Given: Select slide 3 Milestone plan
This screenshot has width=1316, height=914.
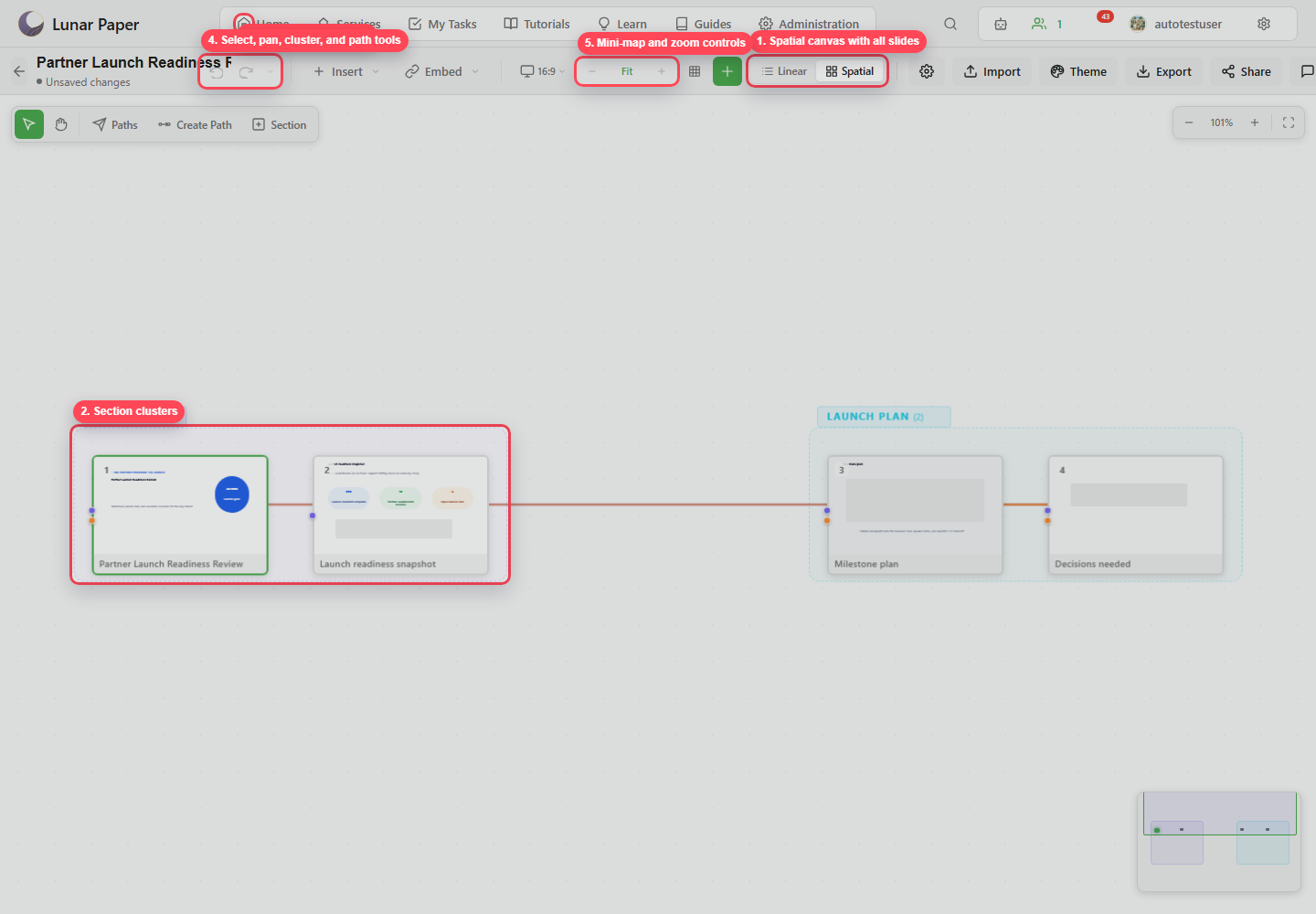Looking at the screenshot, I should 915,515.
